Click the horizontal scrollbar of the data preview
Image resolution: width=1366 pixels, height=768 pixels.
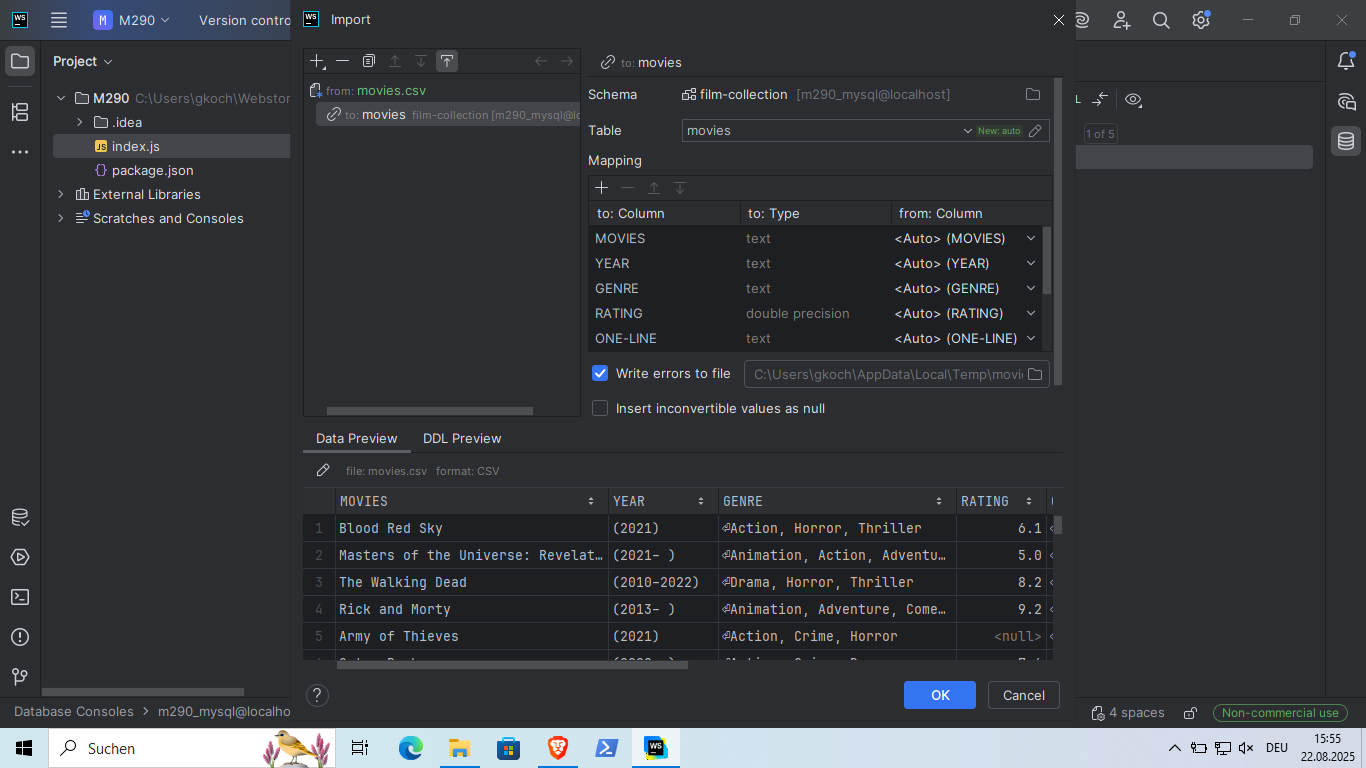click(512, 664)
